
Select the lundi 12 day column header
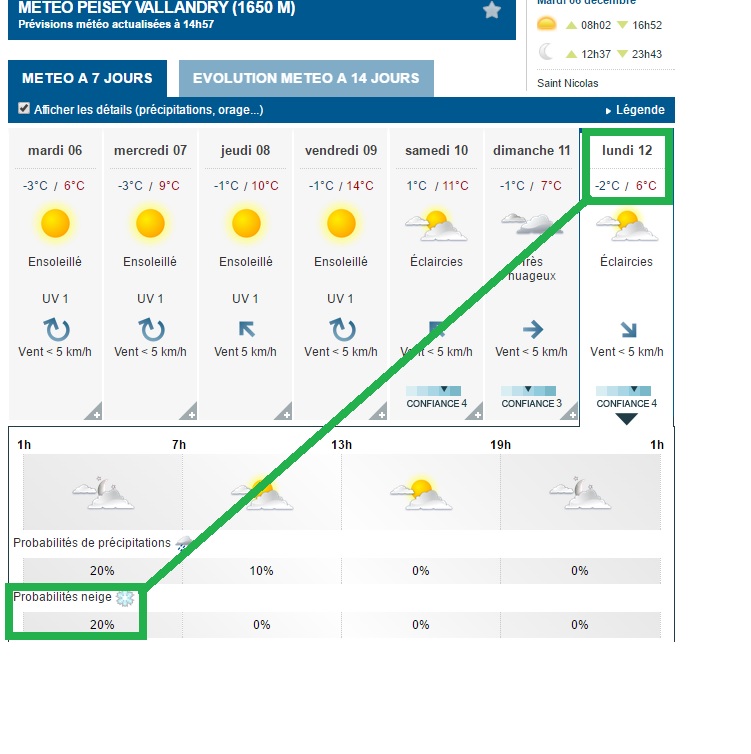coord(628,150)
